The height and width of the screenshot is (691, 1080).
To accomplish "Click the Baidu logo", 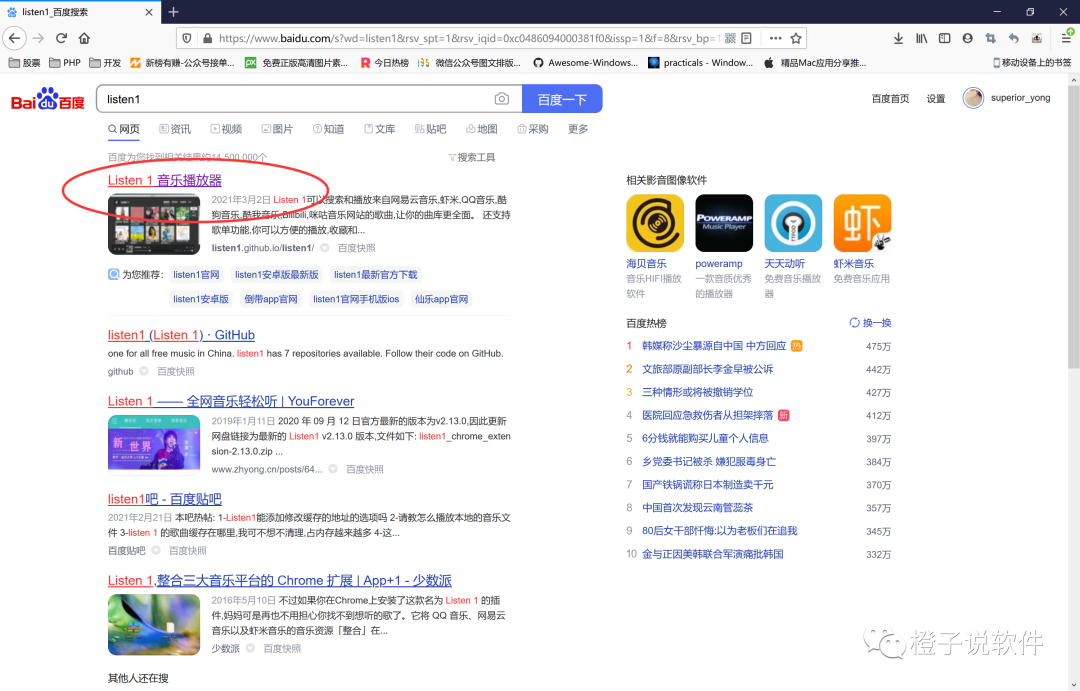I will 48,99.
